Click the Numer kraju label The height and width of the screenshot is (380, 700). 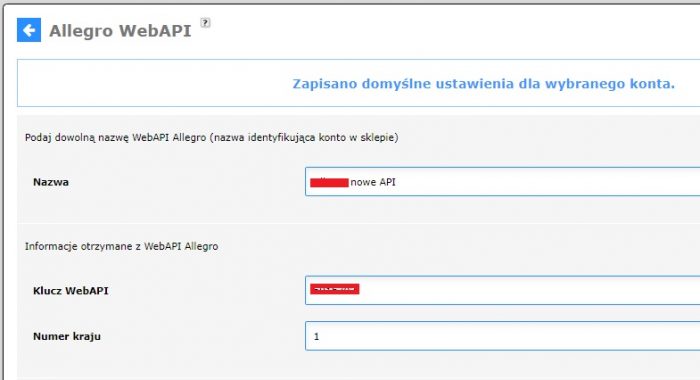point(67,336)
